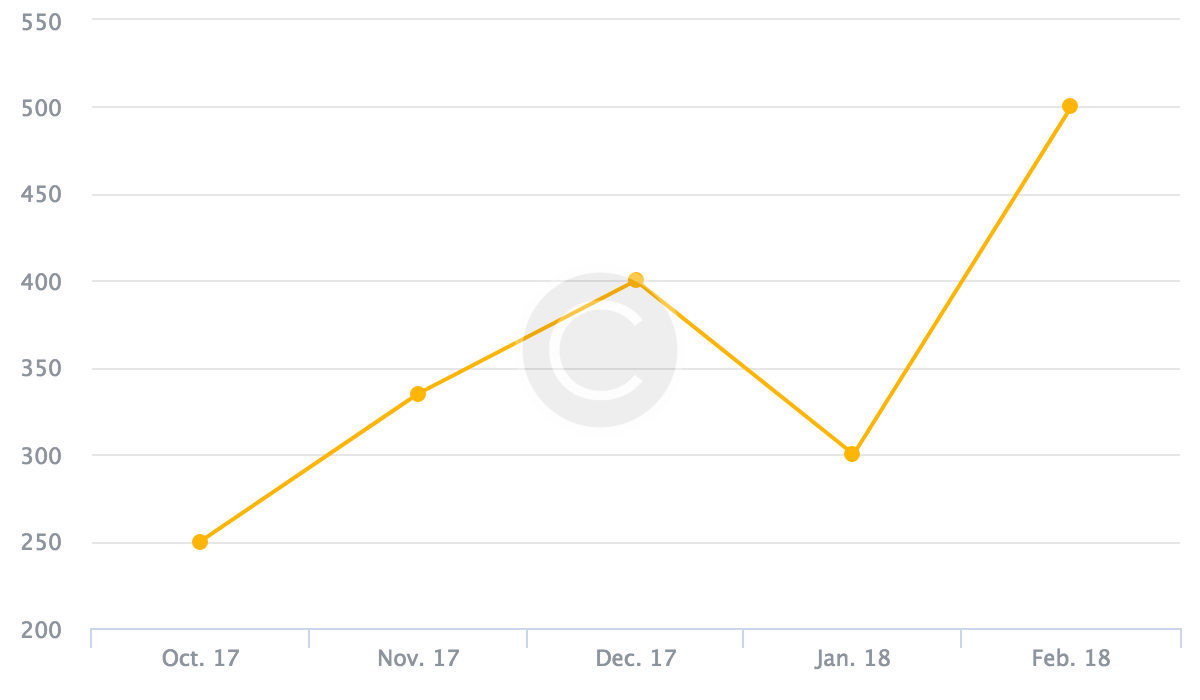Click the Feb. 18 x-axis label

[1069, 659]
